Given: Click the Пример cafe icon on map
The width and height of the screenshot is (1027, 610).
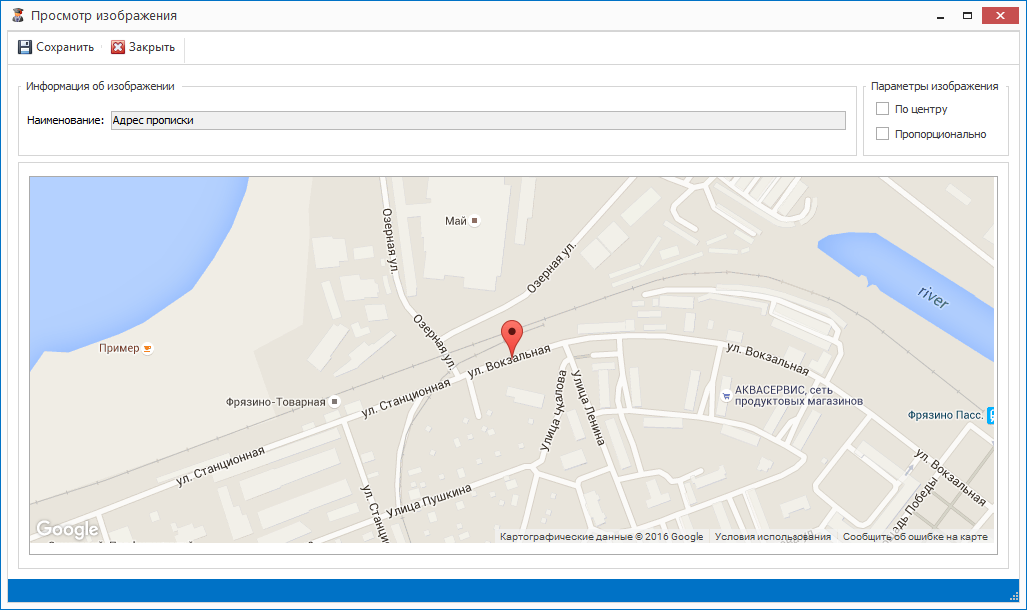Looking at the screenshot, I should (x=147, y=349).
